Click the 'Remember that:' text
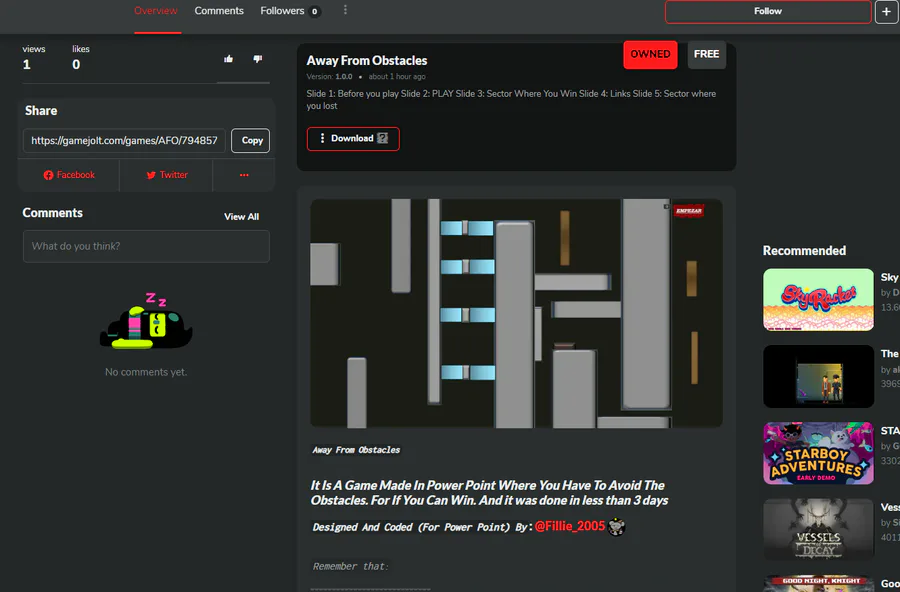Image resolution: width=900 pixels, height=592 pixels. (351, 567)
